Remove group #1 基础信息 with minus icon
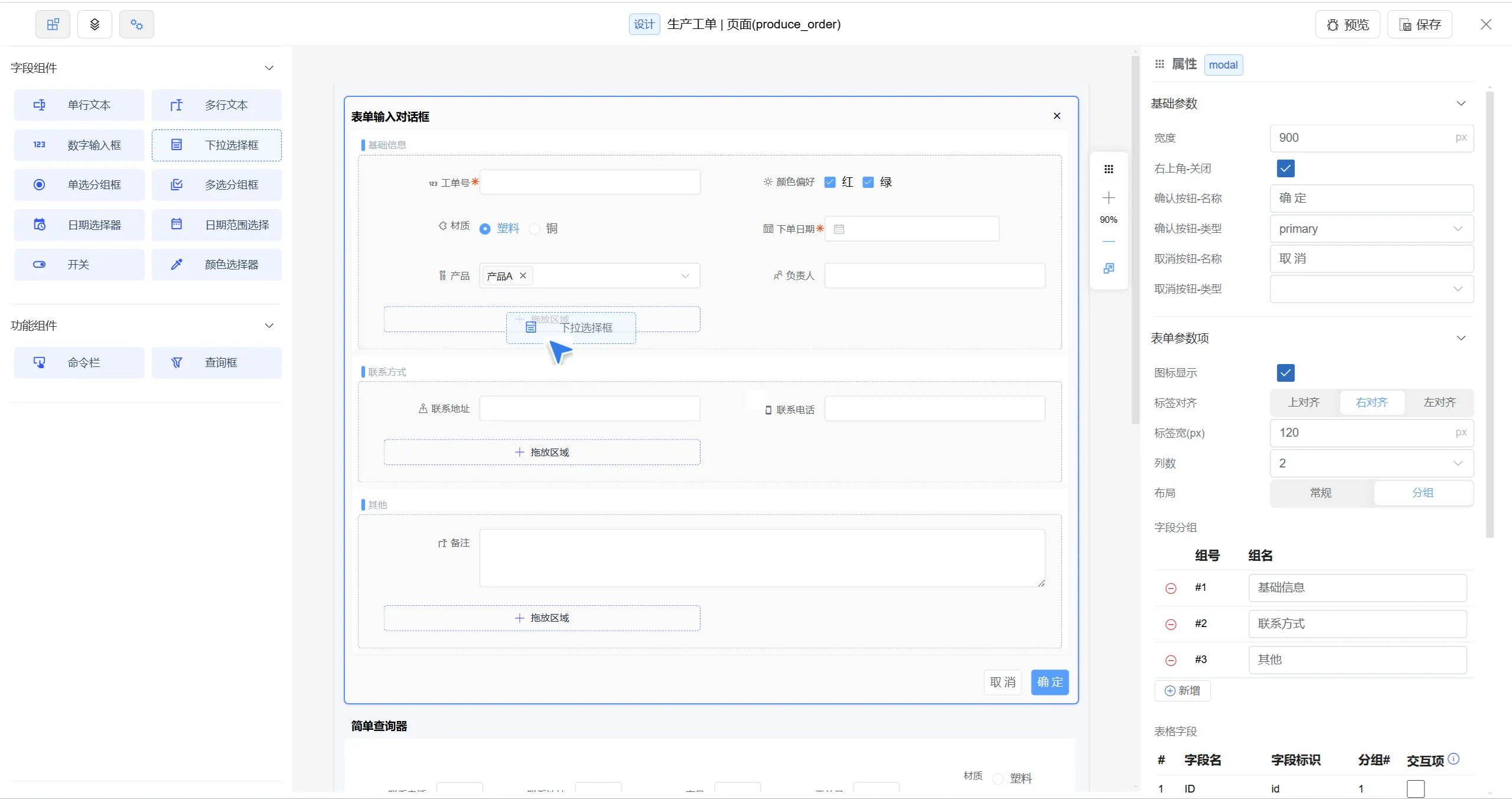 pos(1171,588)
